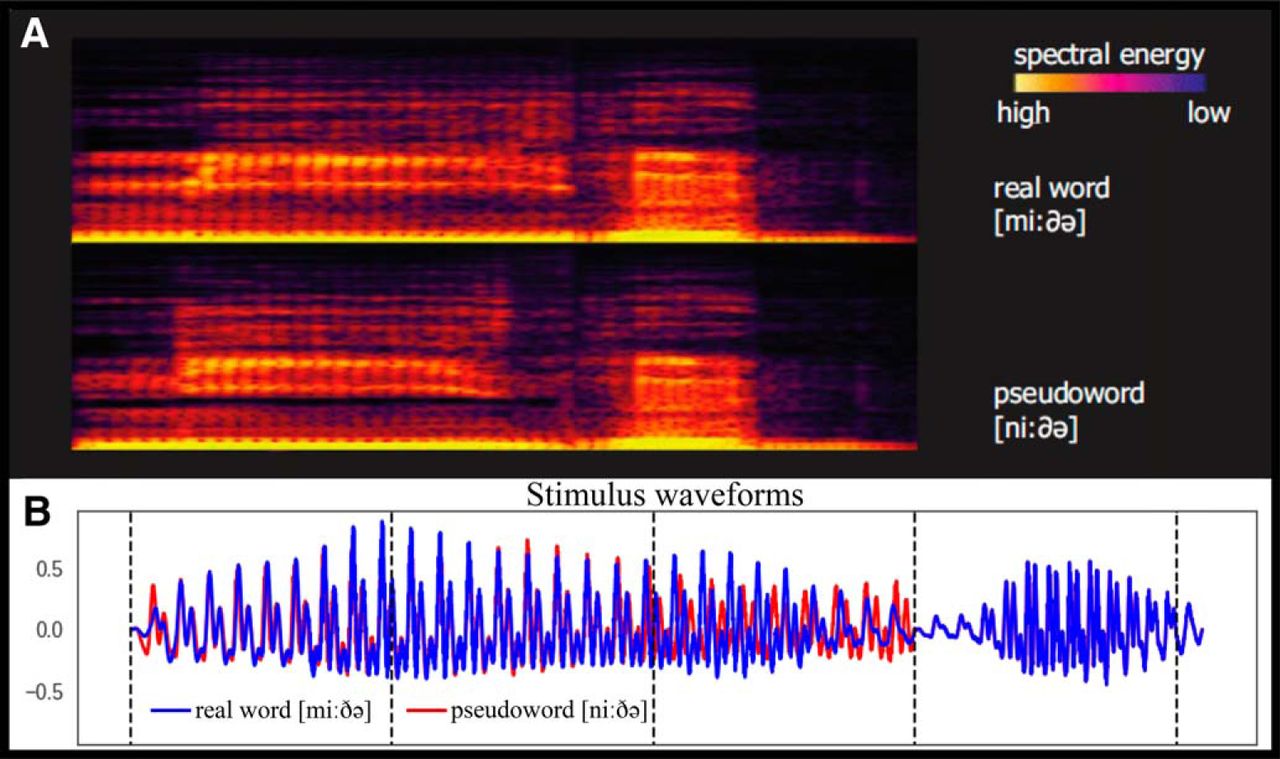This screenshot has height=759, width=1280.
Task: Click the red pseudoword legend line
Action: (x=427, y=711)
